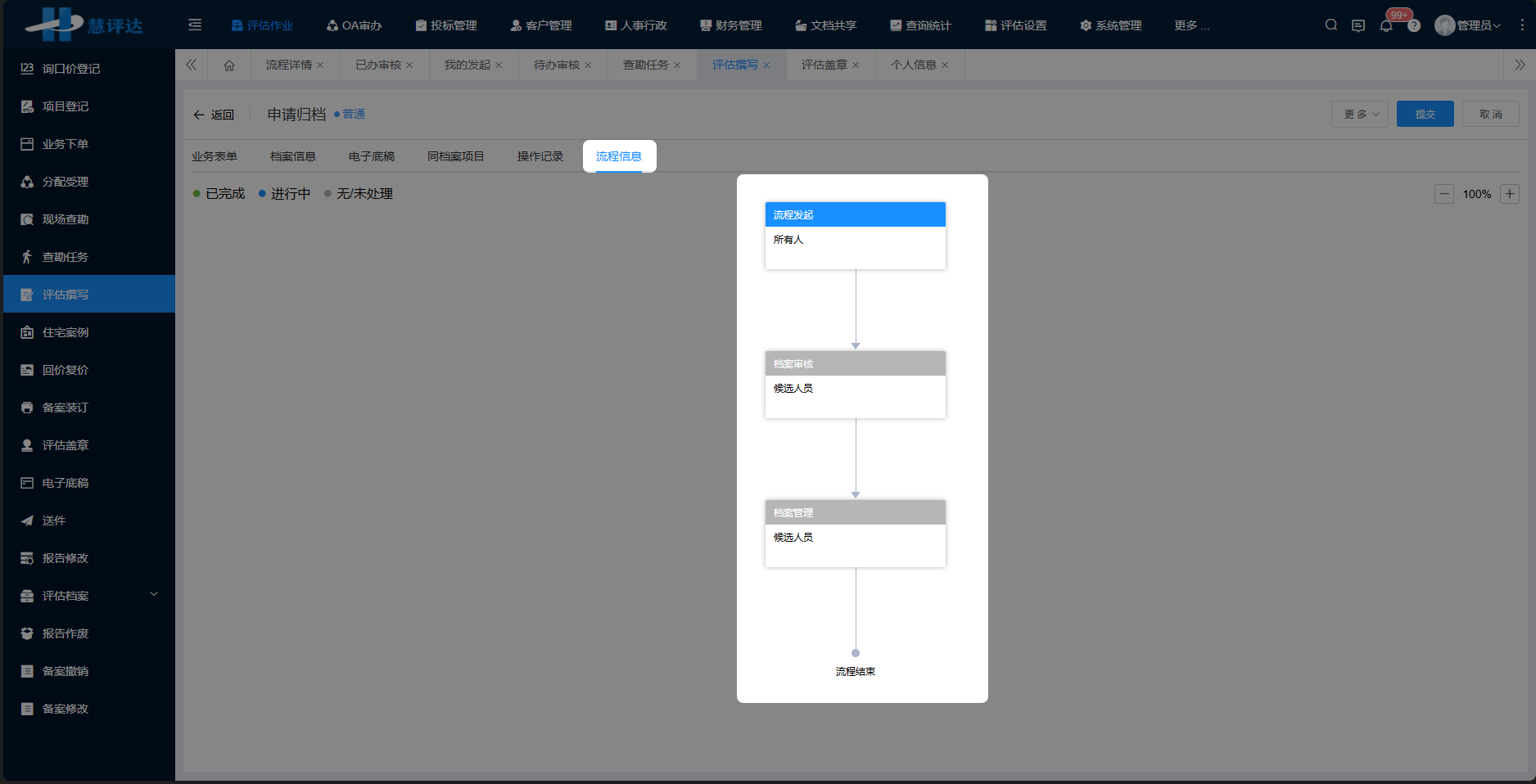Click the help question mark icon

(1414, 26)
